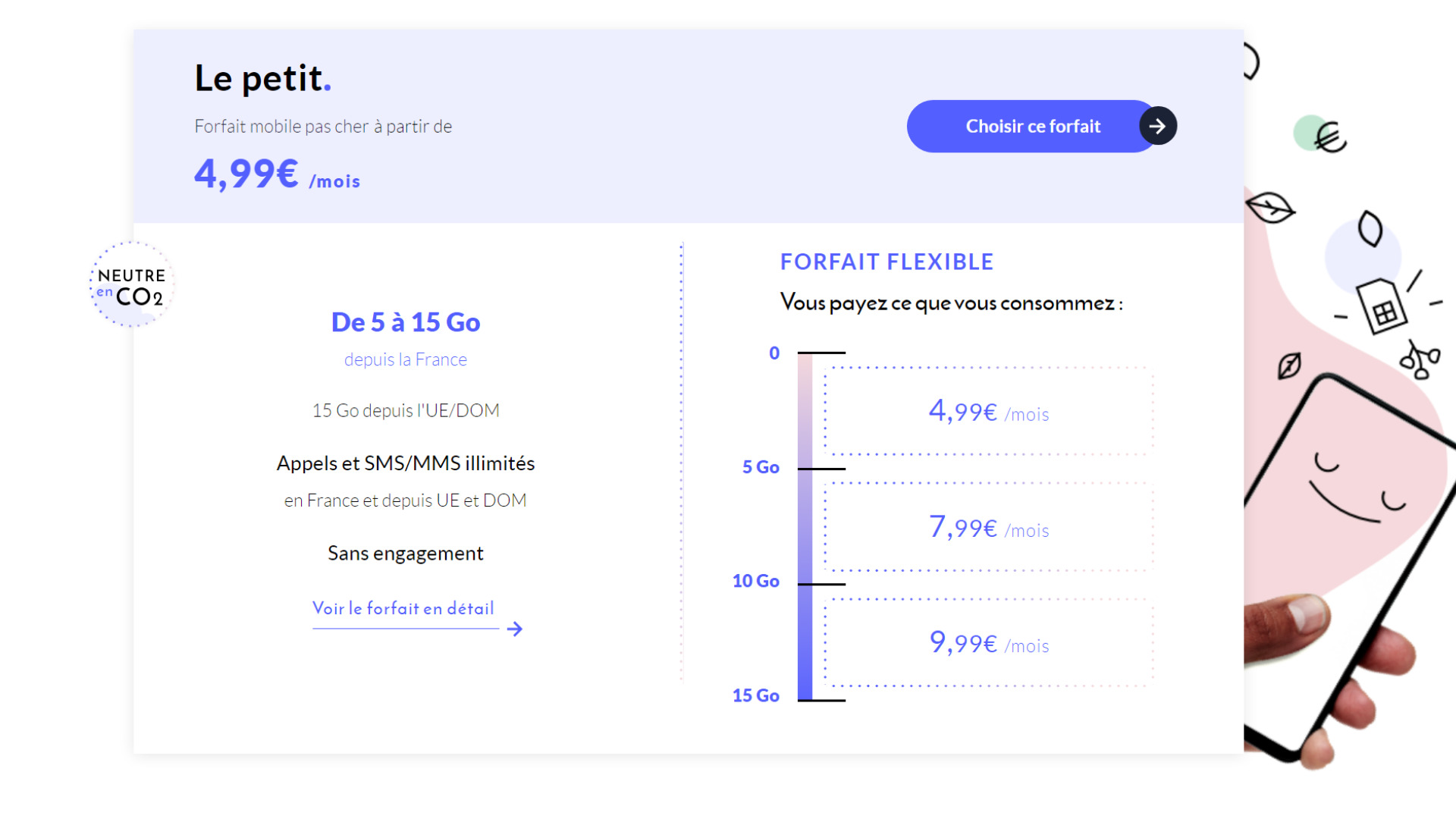Click the Le petit plan title
Screen dimensions: 1456x819
(262, 78)
